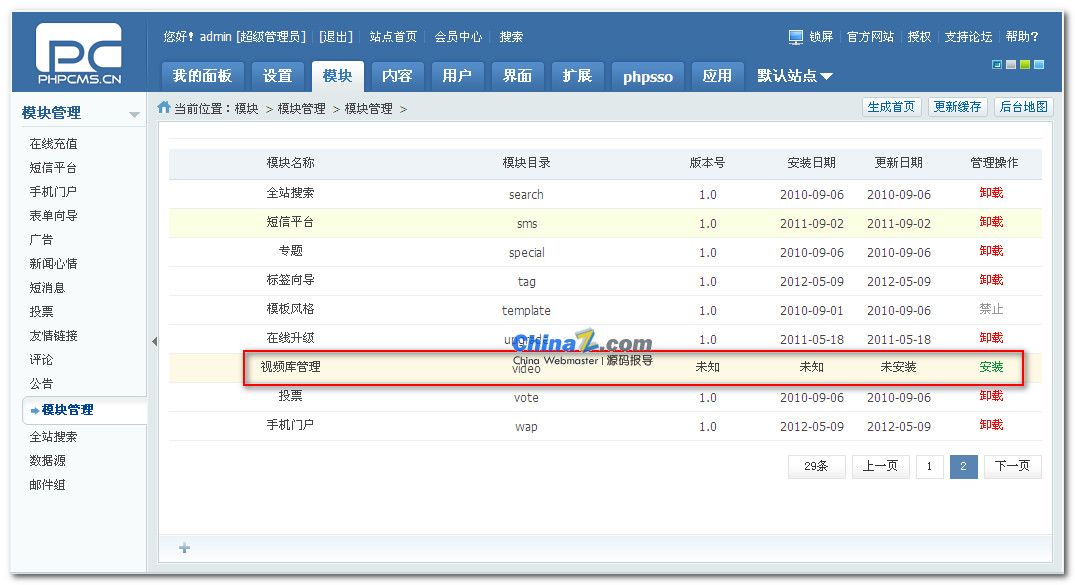Expand the 模块管理 sidebar header arrow
Image resolution: width=1075 pixels, height=585 pixels.
pos(134,115)
